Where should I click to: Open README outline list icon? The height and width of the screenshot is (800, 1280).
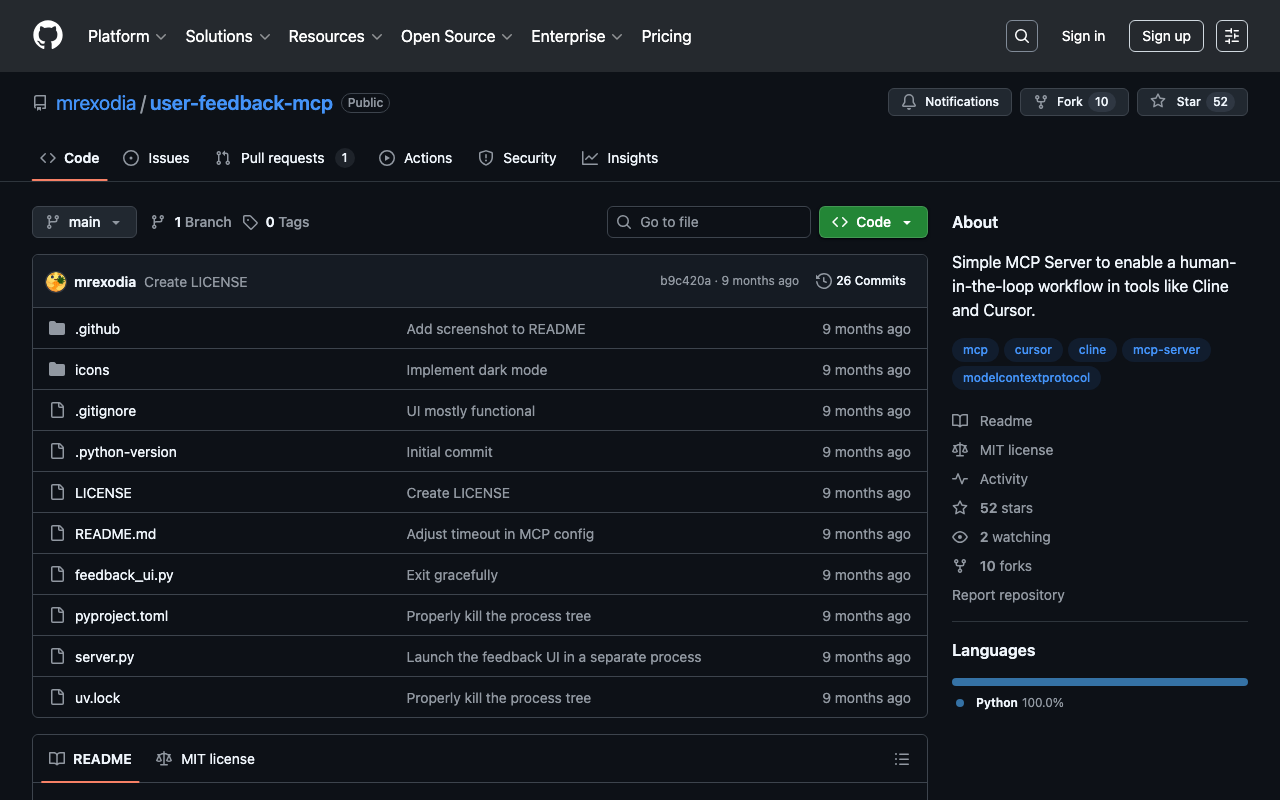901,760
